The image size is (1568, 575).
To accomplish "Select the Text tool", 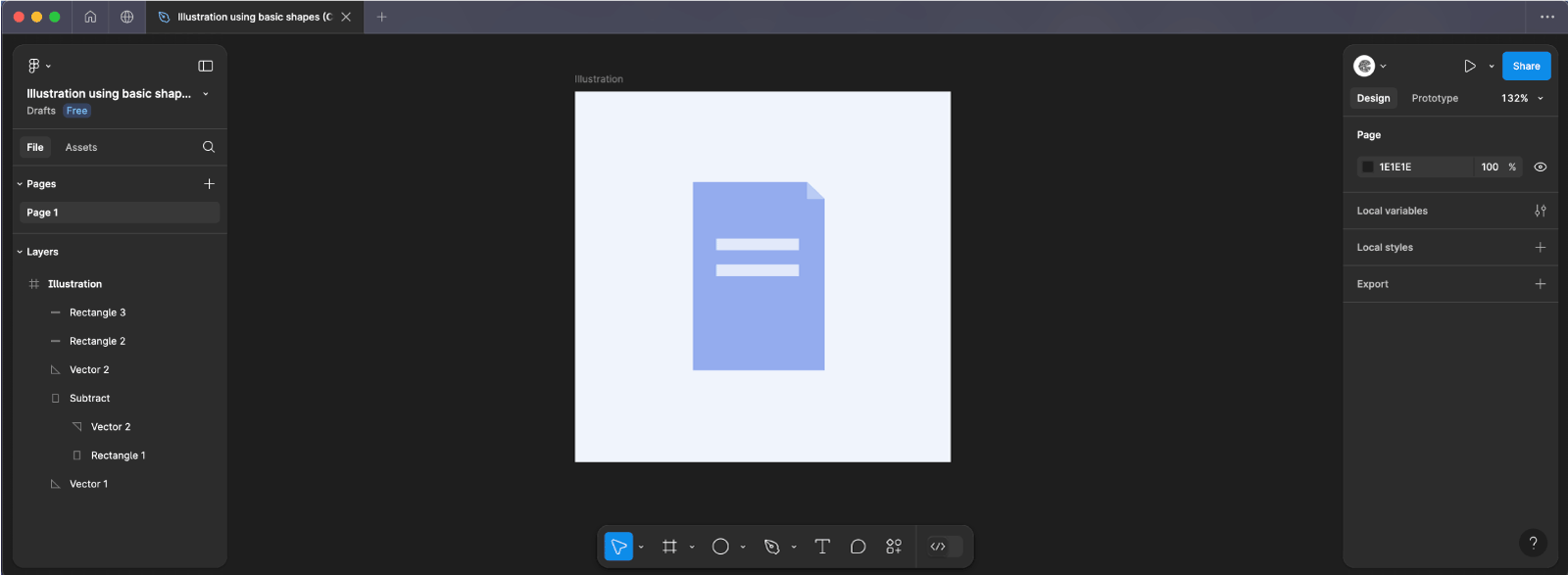I will 822,547.
